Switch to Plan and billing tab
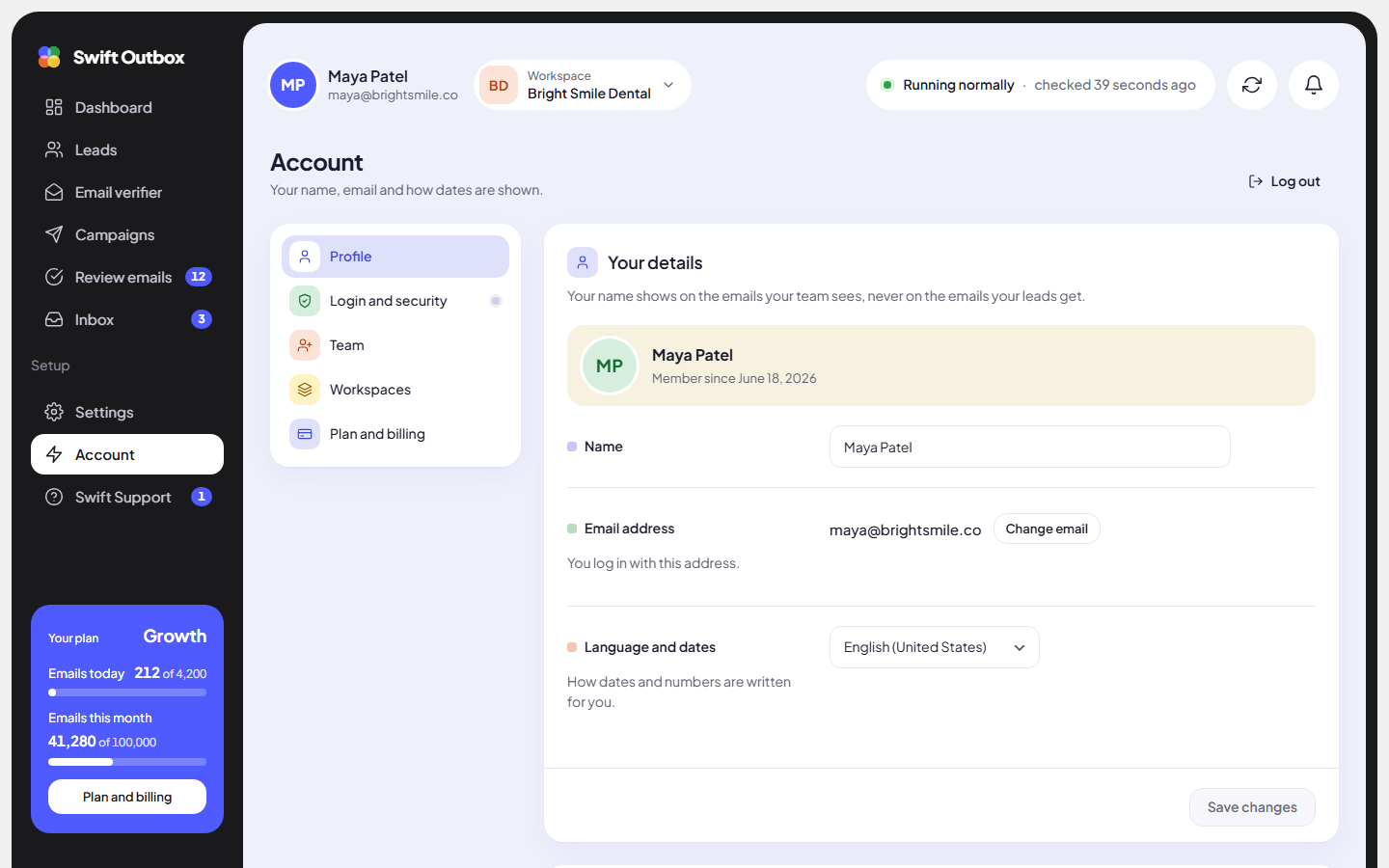This screenshot has width=1389, height=868. tap(395, 434)
